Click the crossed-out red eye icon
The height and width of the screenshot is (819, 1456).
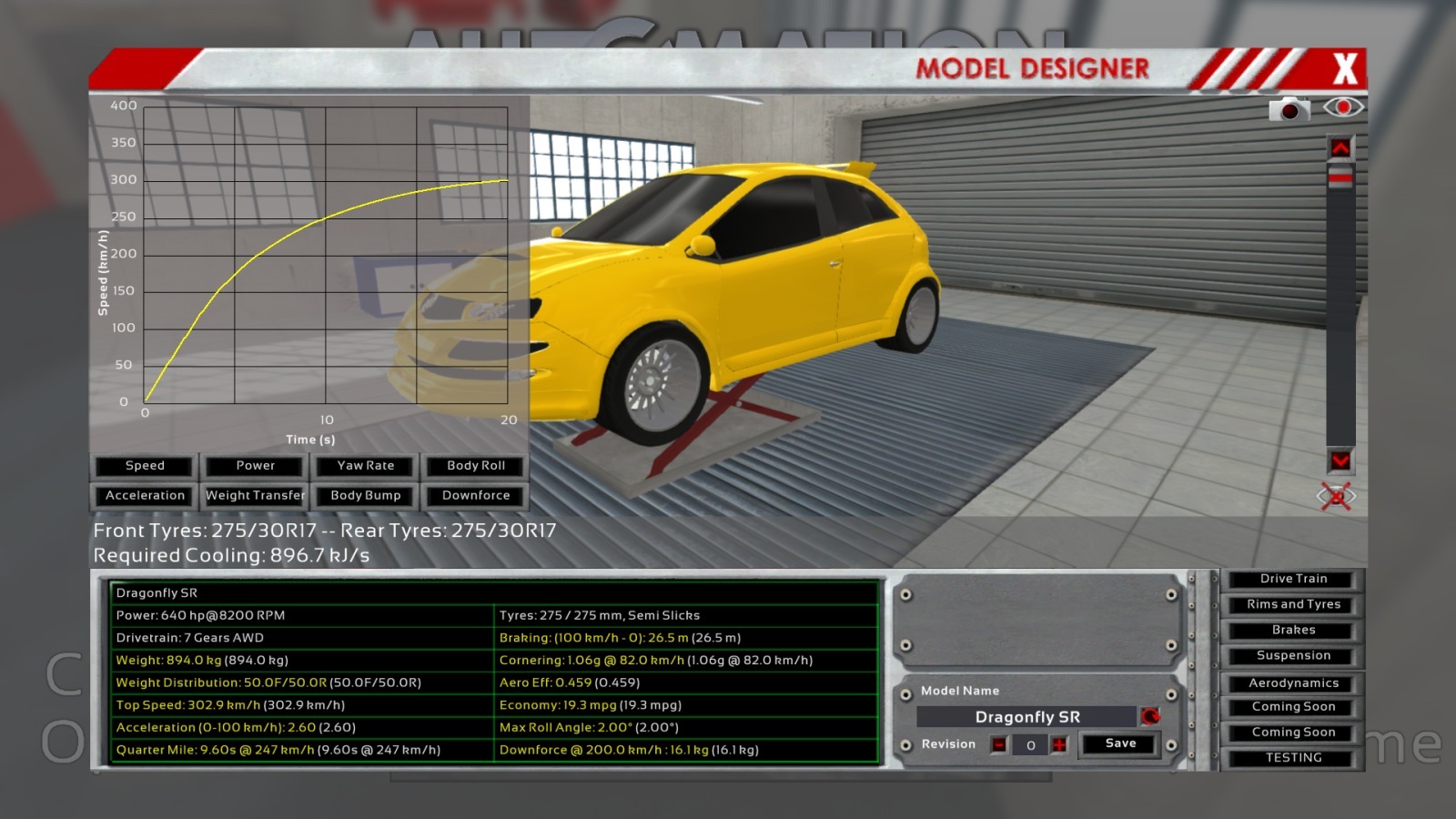1336,497
